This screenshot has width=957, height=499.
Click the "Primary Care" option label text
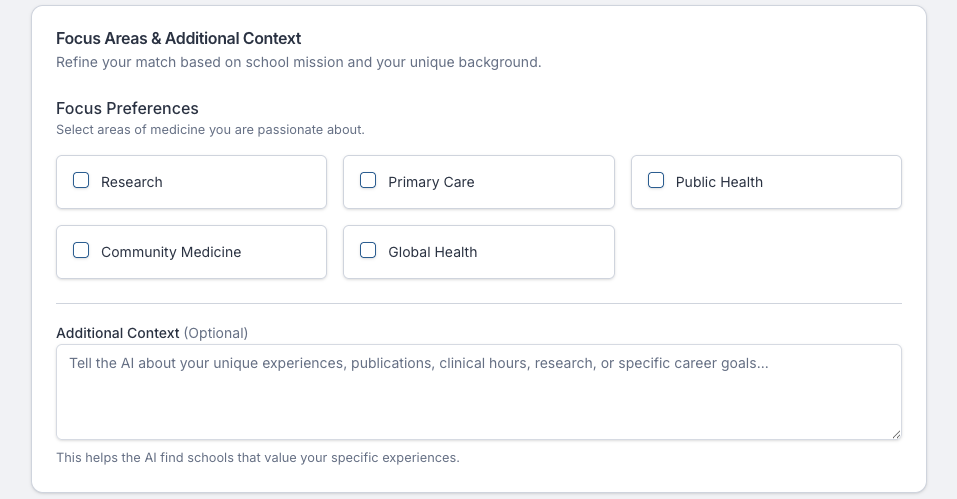(431, 182)
